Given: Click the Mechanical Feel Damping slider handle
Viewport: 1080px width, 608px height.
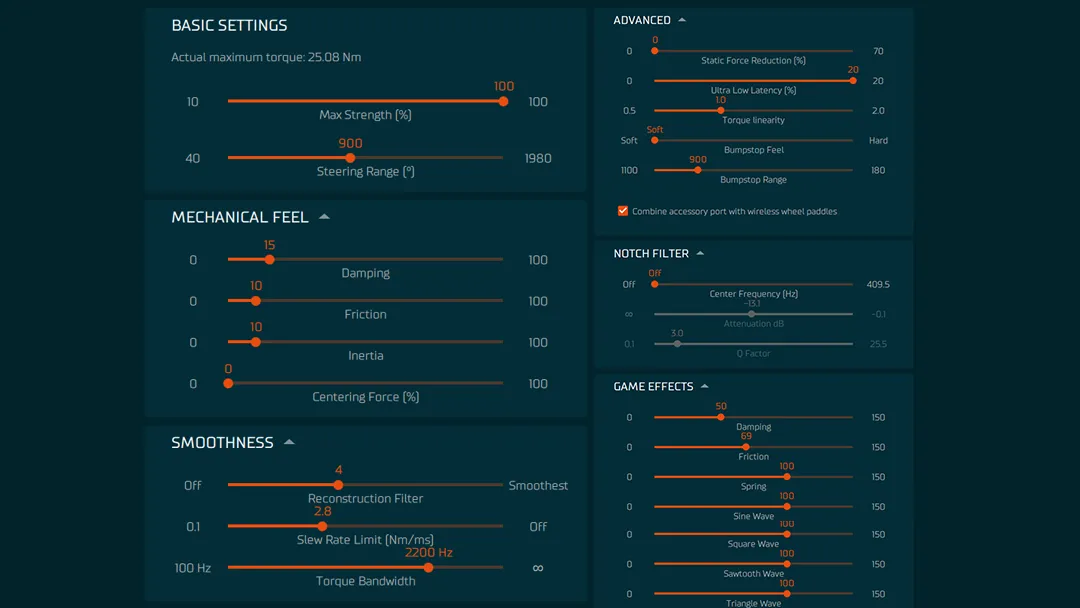Looking at the screenshot, I should [x=269, y=260].
